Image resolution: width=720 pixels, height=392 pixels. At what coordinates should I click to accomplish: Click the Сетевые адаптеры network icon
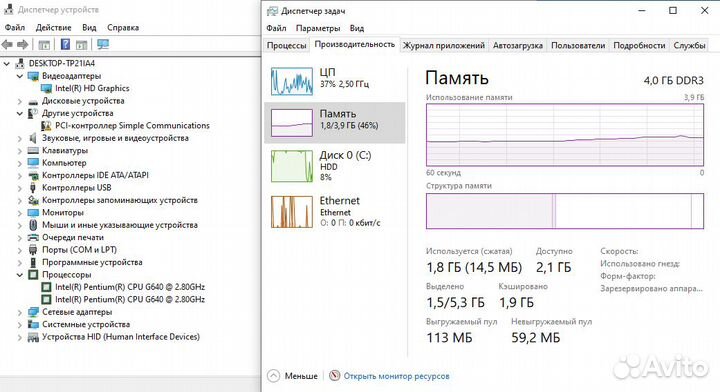[x=33, y=312]
